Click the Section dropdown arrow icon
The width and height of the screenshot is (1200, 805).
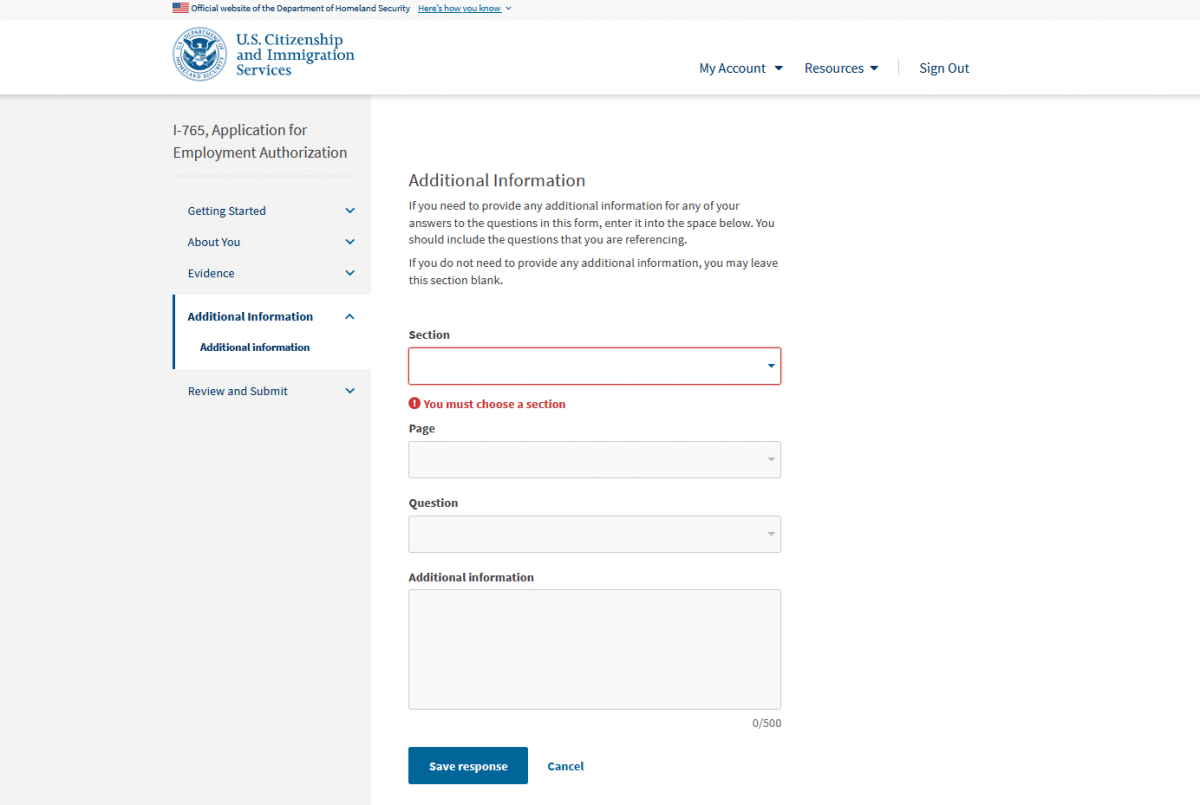(x=770, y=366)
